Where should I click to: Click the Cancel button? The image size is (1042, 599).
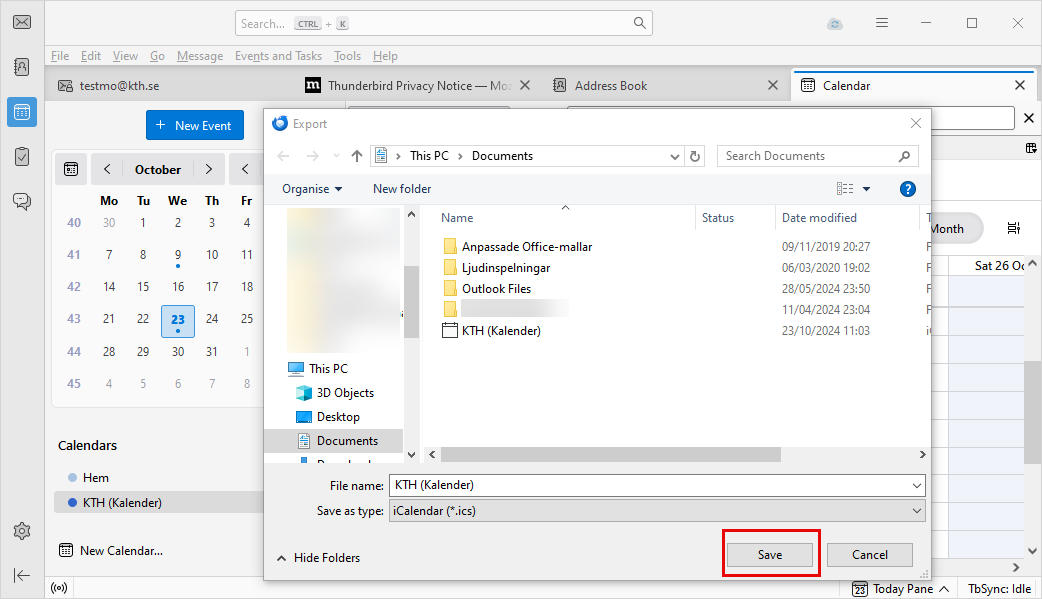[x=869, y=555]
